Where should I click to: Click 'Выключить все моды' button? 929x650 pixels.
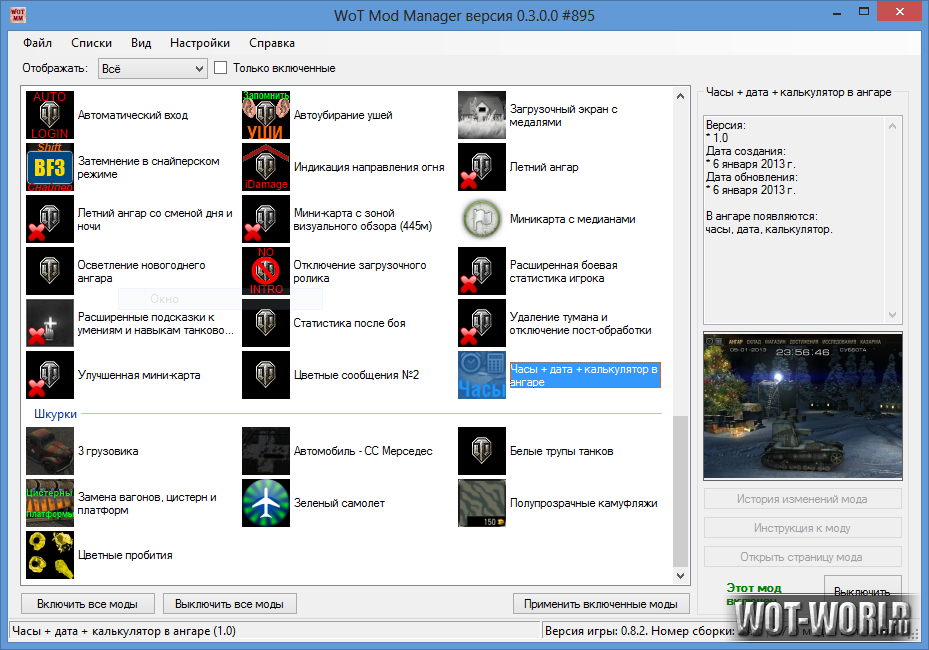[x=229, y=604]
